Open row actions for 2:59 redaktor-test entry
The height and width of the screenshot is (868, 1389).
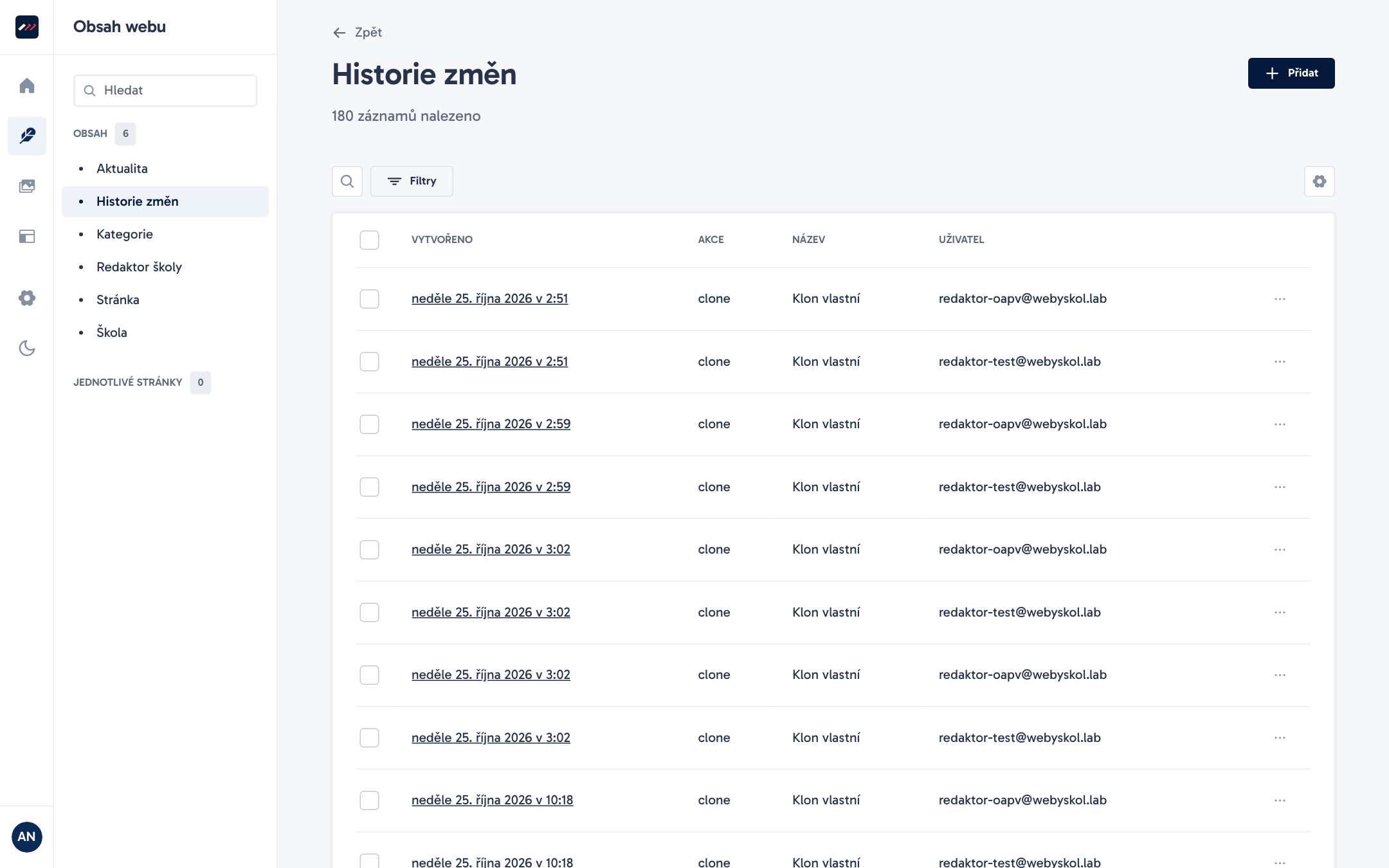[1280, 487]
